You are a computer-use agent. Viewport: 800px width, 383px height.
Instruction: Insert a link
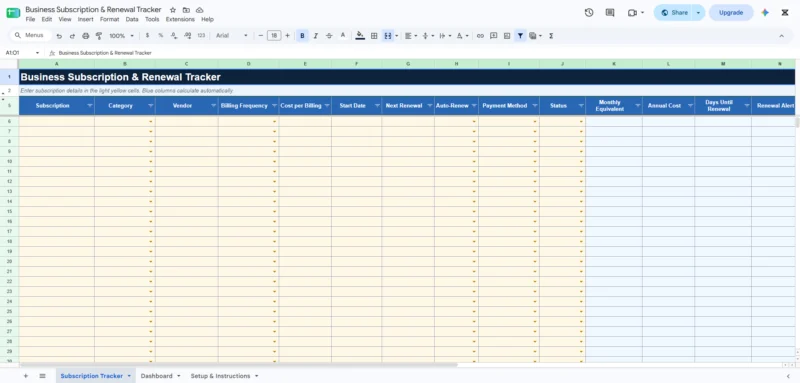click(480, 36)
